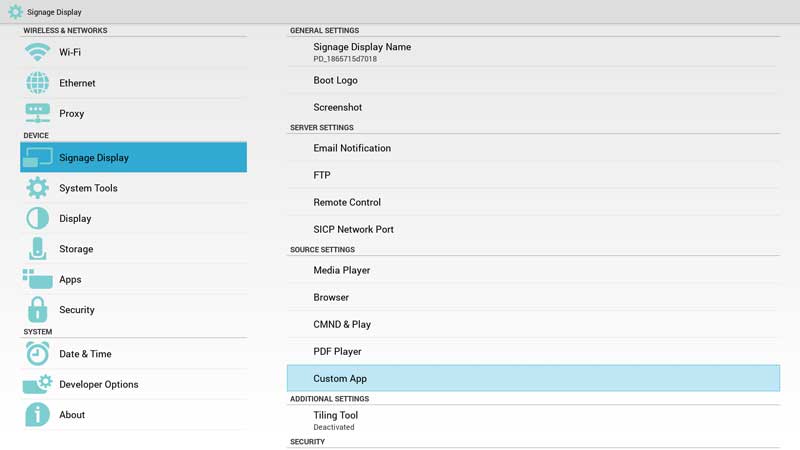Click the About info icon
This screenshot has width=800, height=450.
coord(37,414)
